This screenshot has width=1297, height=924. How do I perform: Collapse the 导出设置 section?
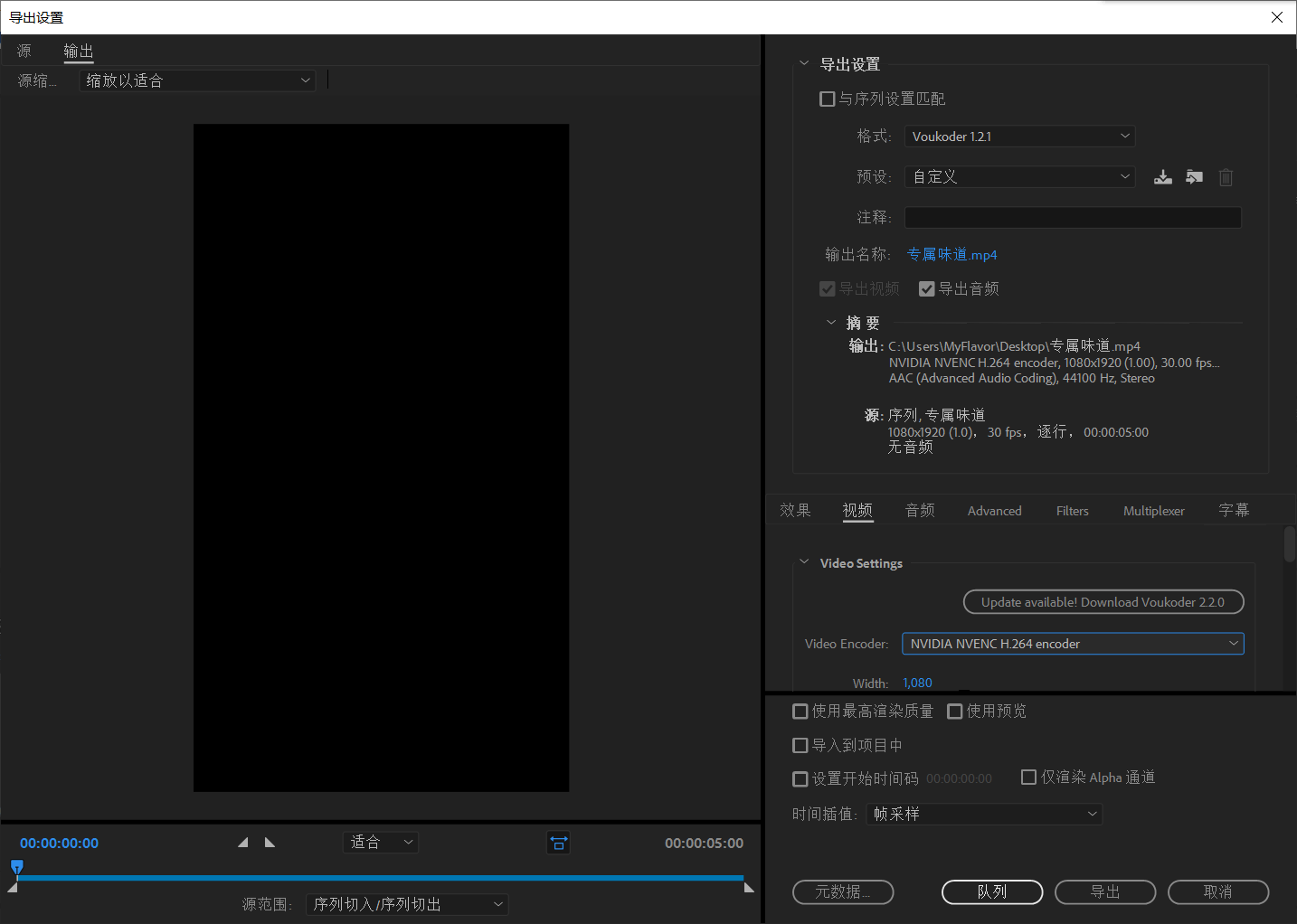click(804, 63)
